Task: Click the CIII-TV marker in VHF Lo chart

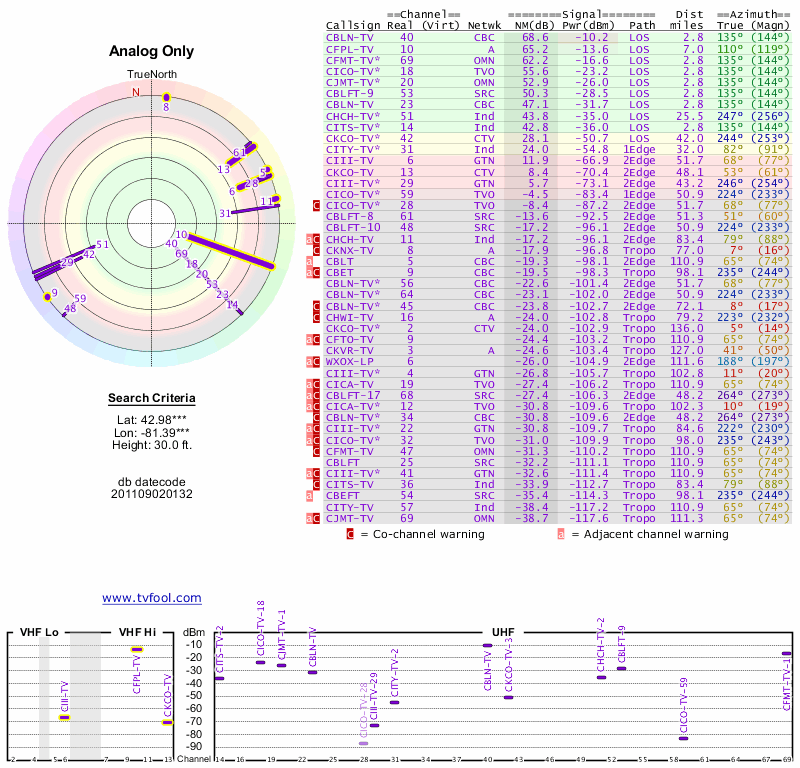Action: coord(65,717)
